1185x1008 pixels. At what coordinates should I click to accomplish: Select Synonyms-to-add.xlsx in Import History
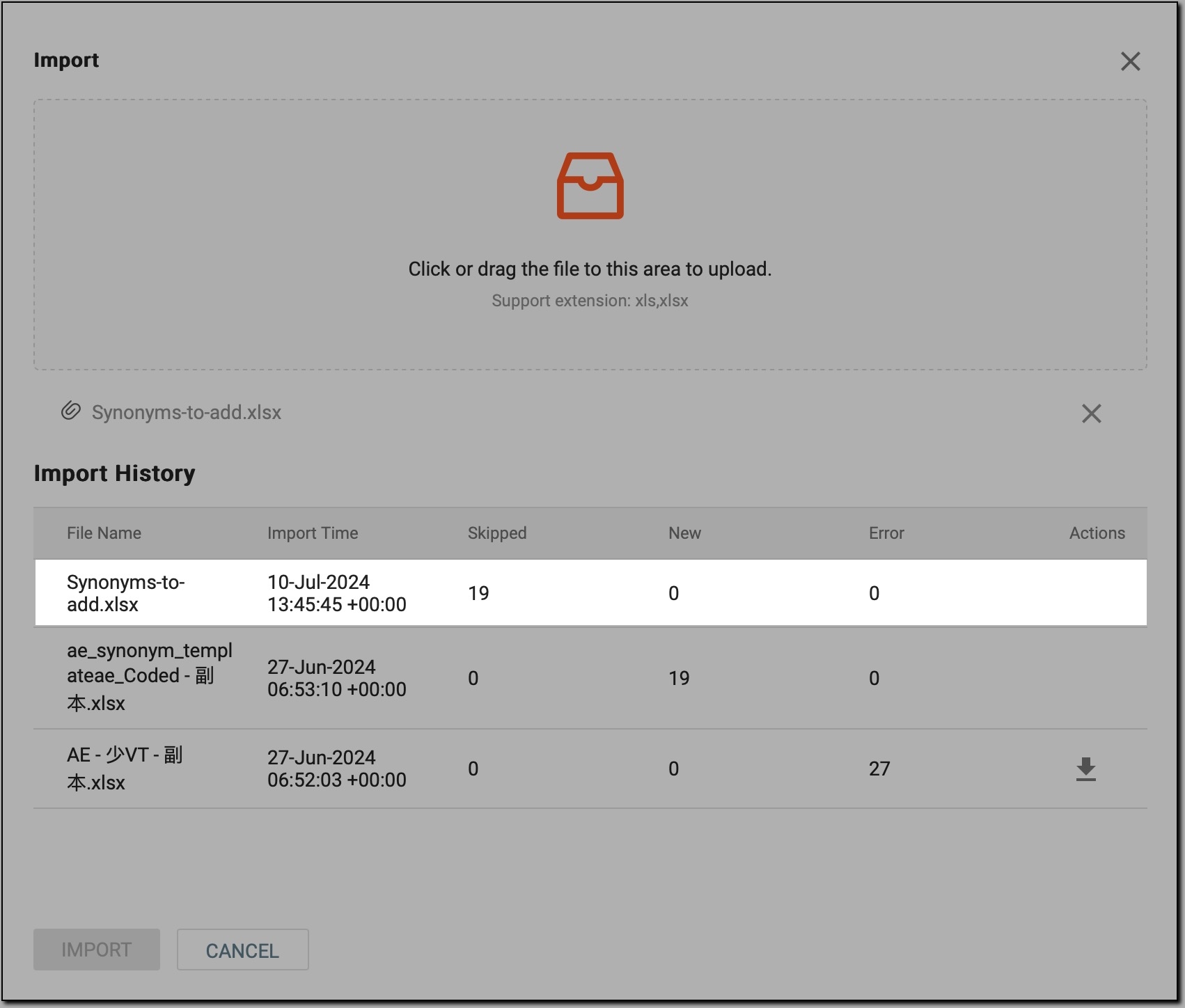126,593
